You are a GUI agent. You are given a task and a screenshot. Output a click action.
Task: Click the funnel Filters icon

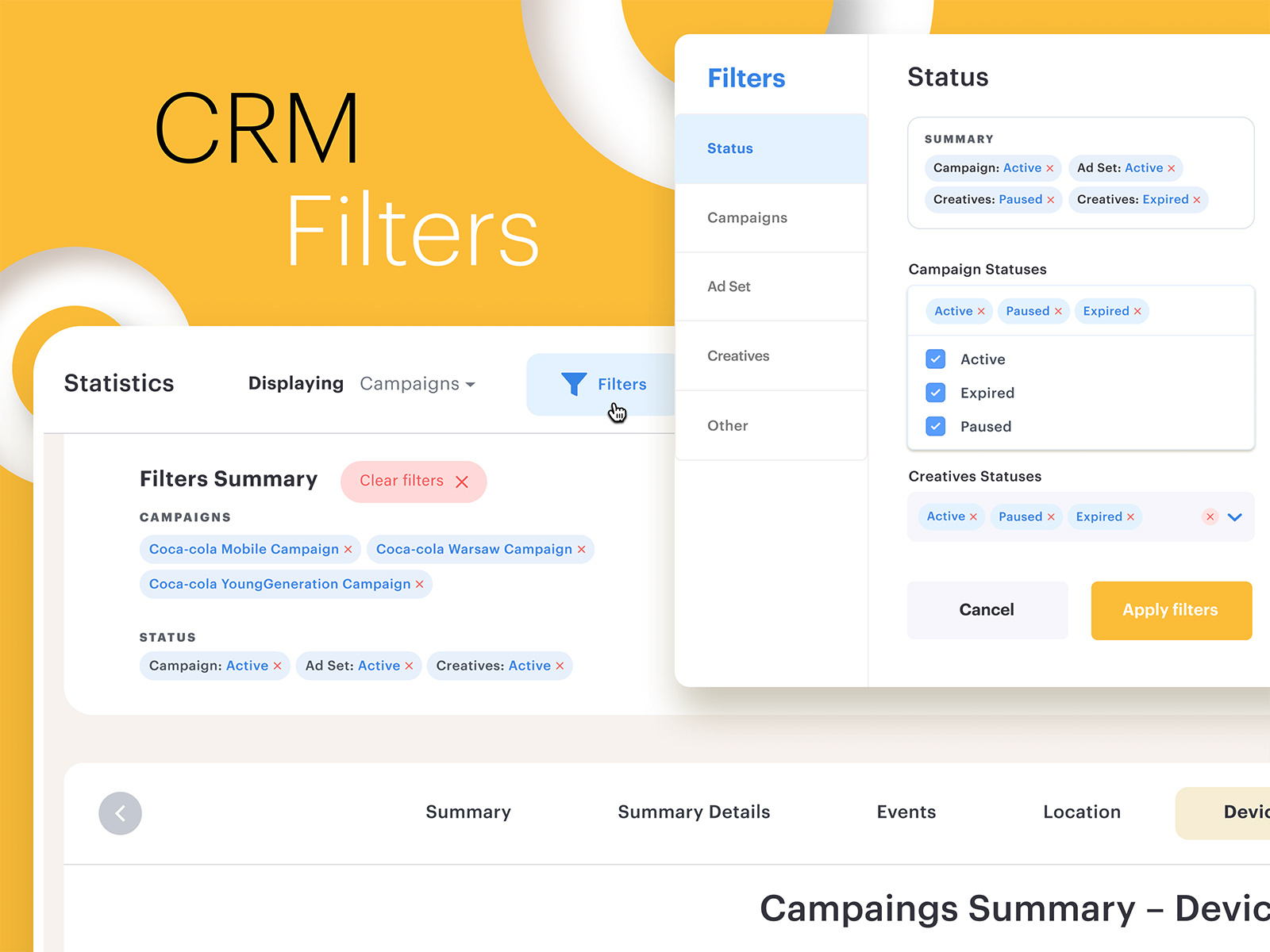(x=573, y=384)
